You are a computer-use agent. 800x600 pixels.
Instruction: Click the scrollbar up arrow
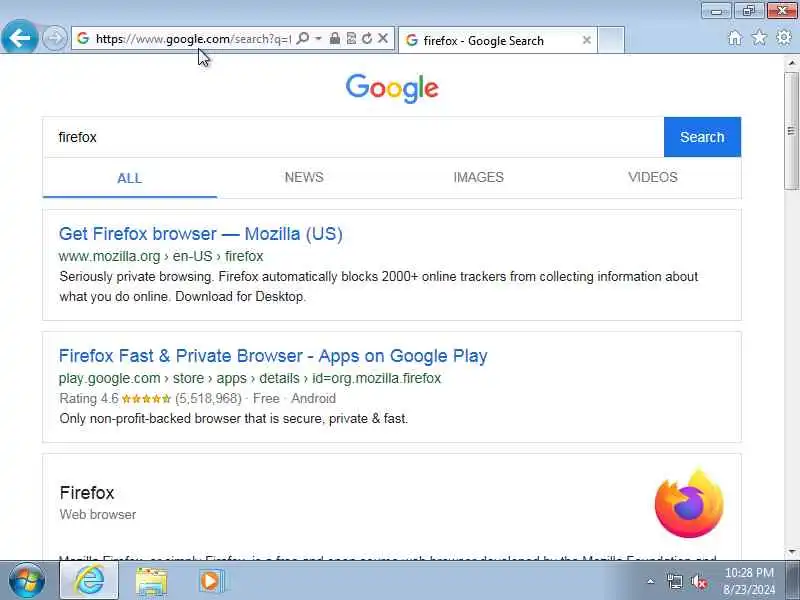[x=792, y=63]
